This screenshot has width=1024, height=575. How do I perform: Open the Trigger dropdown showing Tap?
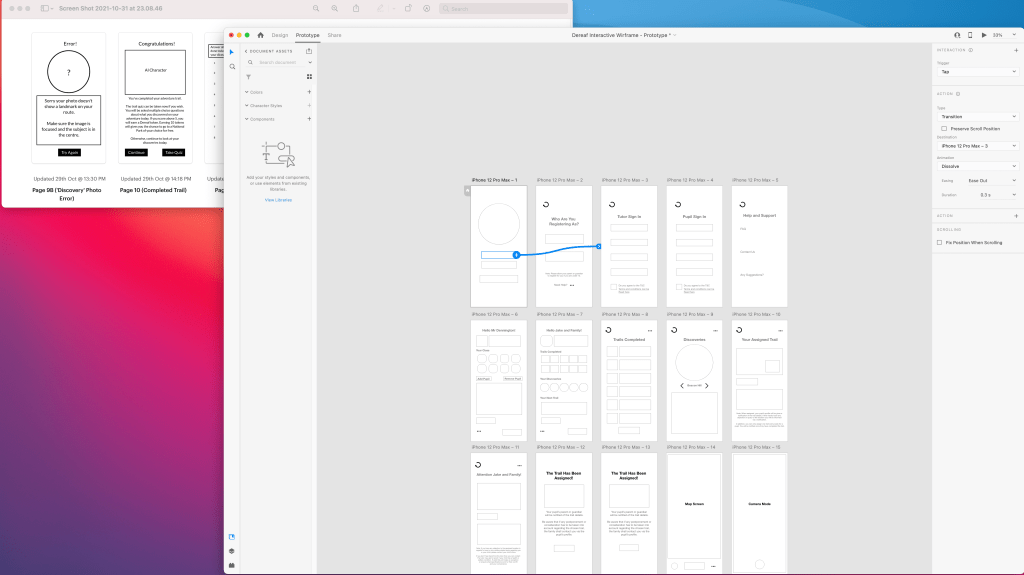(x=976, y=72)
